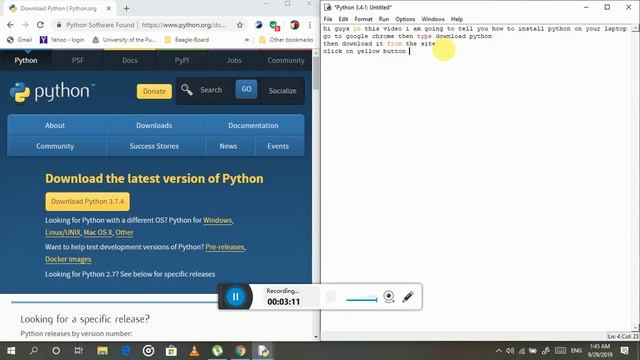Open the Windows Start menu
This screenshot has width=640, height=360.
[11, 351]
